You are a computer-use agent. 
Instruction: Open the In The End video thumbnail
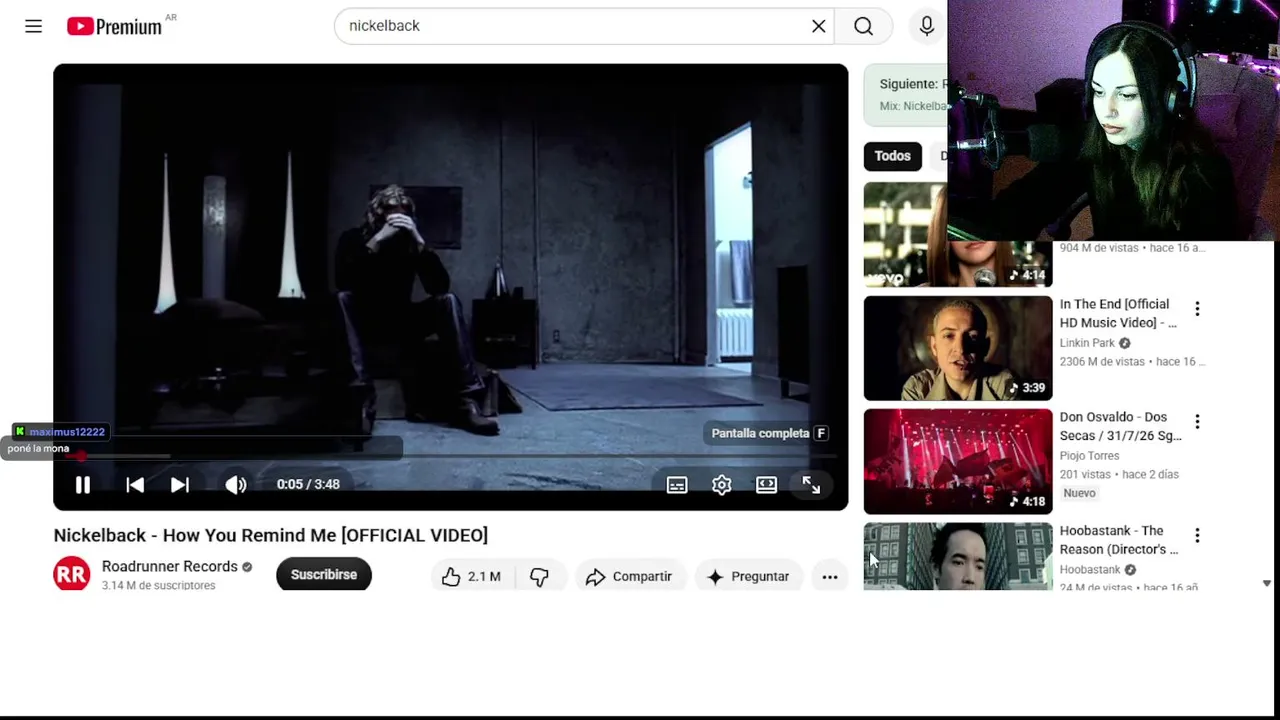click(x=958, y=348)
